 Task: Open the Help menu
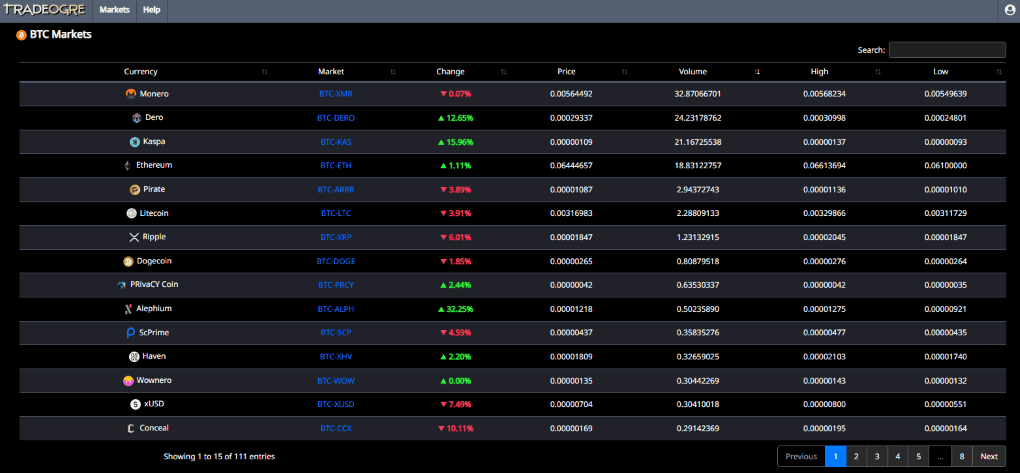[152, 10]
